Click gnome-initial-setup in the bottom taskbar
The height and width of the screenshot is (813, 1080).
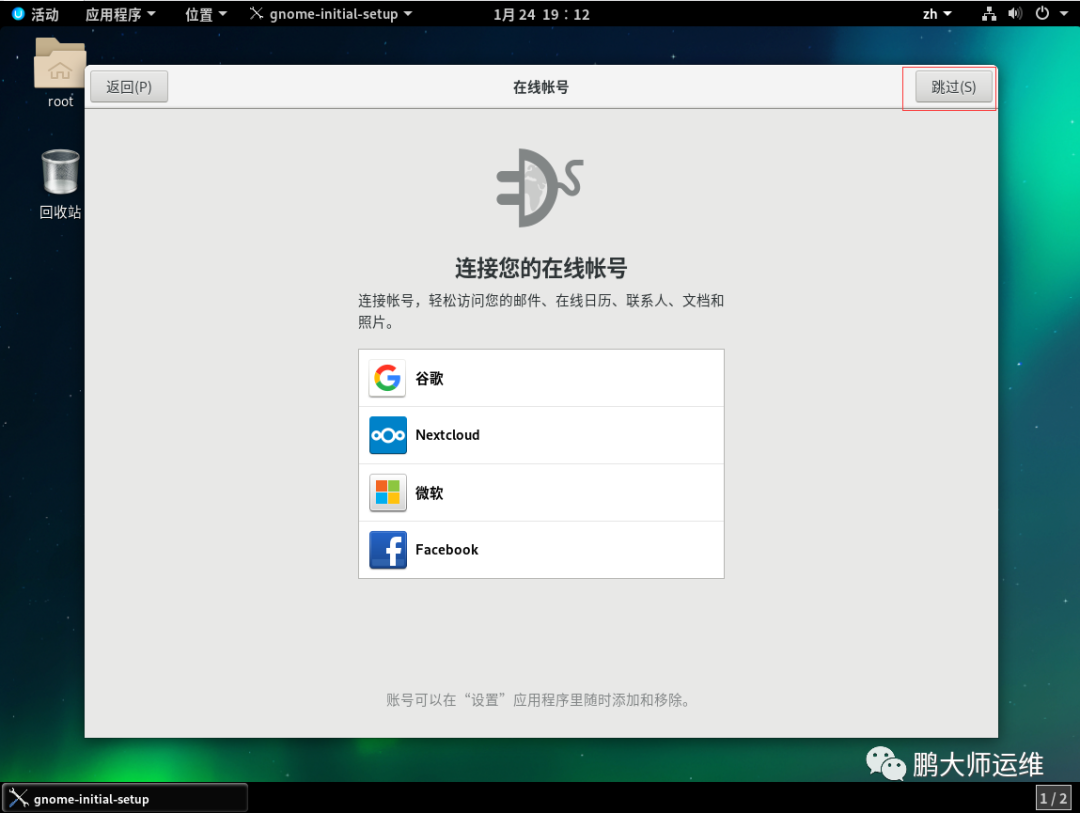(125, 799)
